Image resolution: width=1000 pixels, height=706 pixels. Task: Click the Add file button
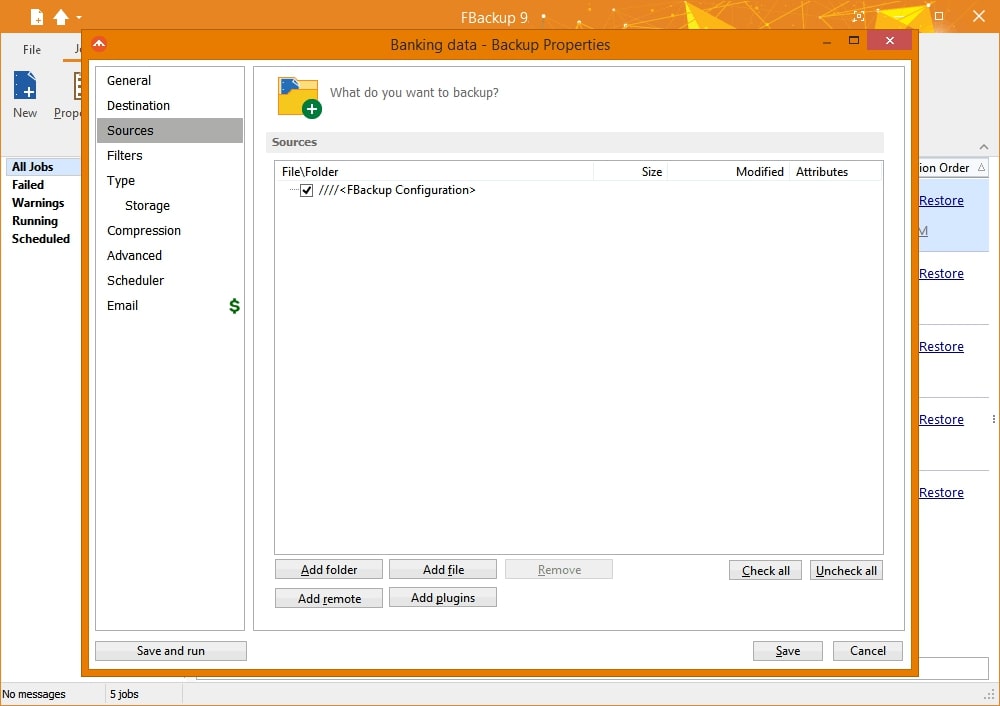click(x=443, y=570)
